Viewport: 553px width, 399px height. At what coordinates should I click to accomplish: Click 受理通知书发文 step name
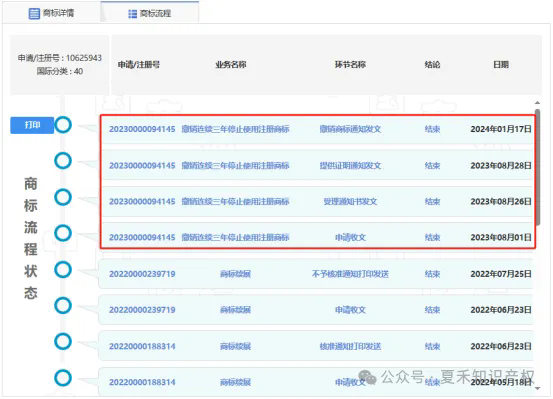(x=350, y=201)
